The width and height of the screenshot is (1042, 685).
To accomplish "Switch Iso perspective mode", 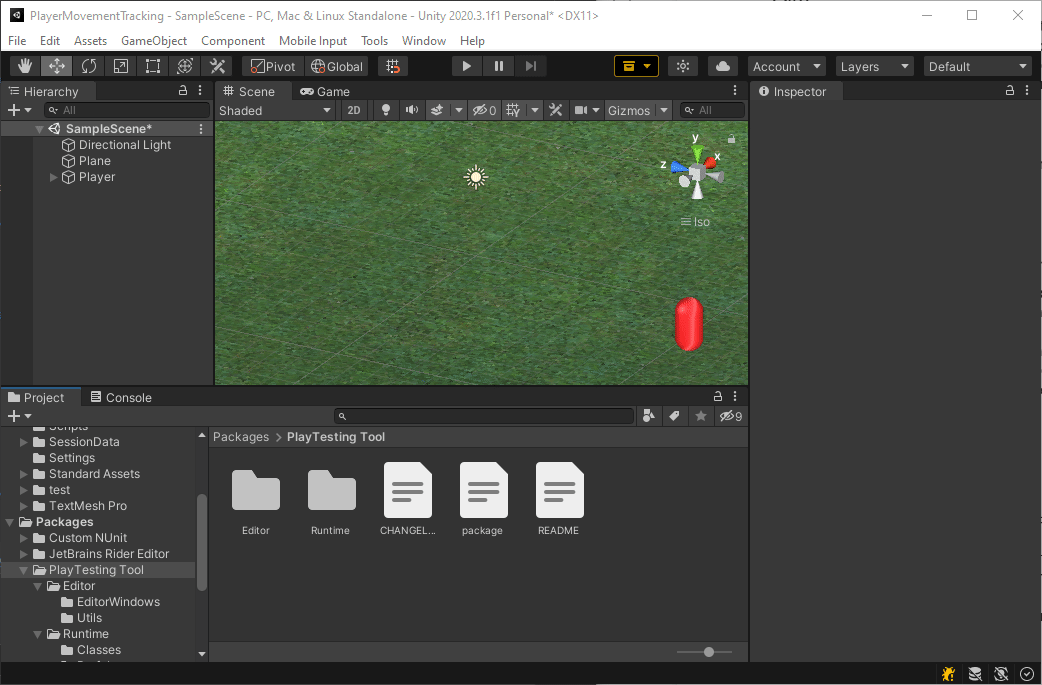I will coord(695,222).
